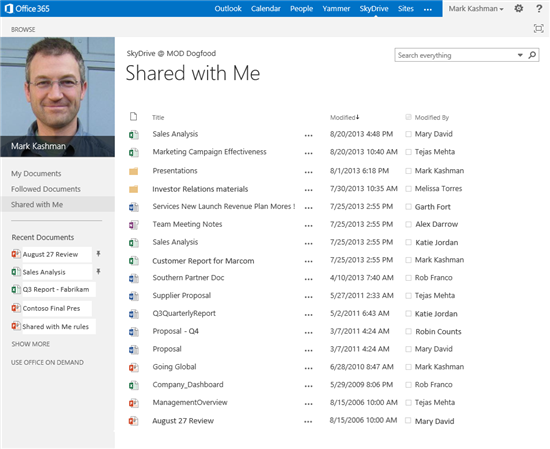Open ellipsis menu for Team Meeting Notes
This screenshot has height=449, width=550.
309,226
